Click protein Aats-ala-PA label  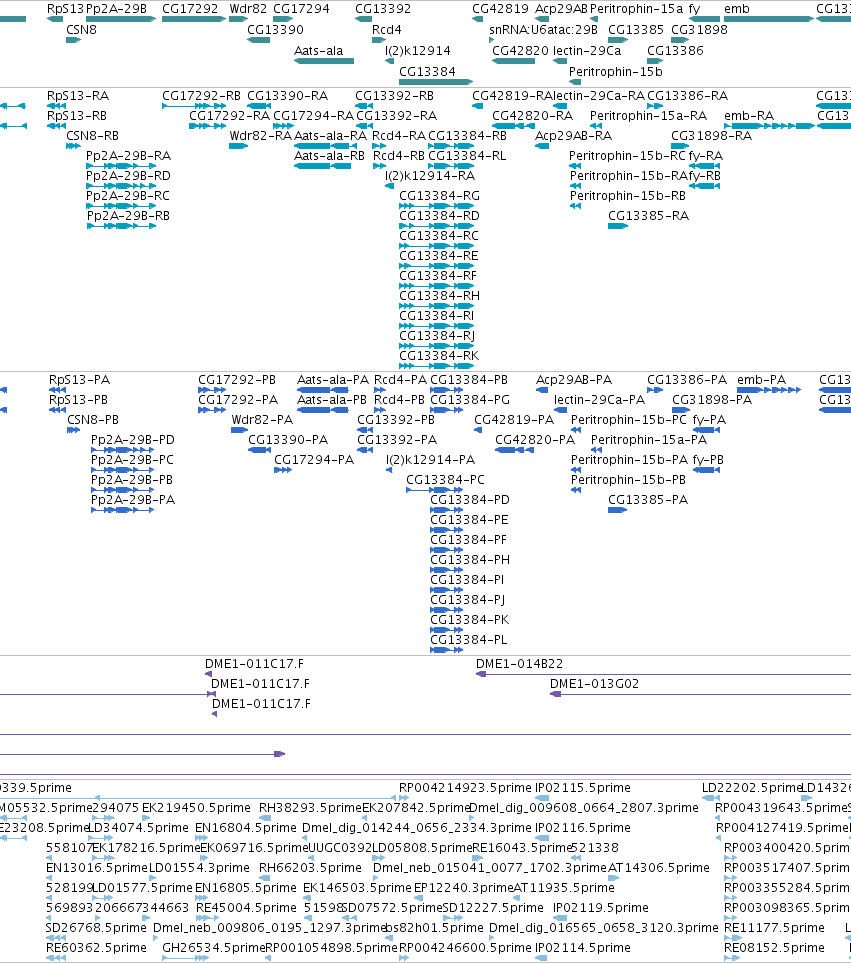pyautogui.click(x=333, y=380)
